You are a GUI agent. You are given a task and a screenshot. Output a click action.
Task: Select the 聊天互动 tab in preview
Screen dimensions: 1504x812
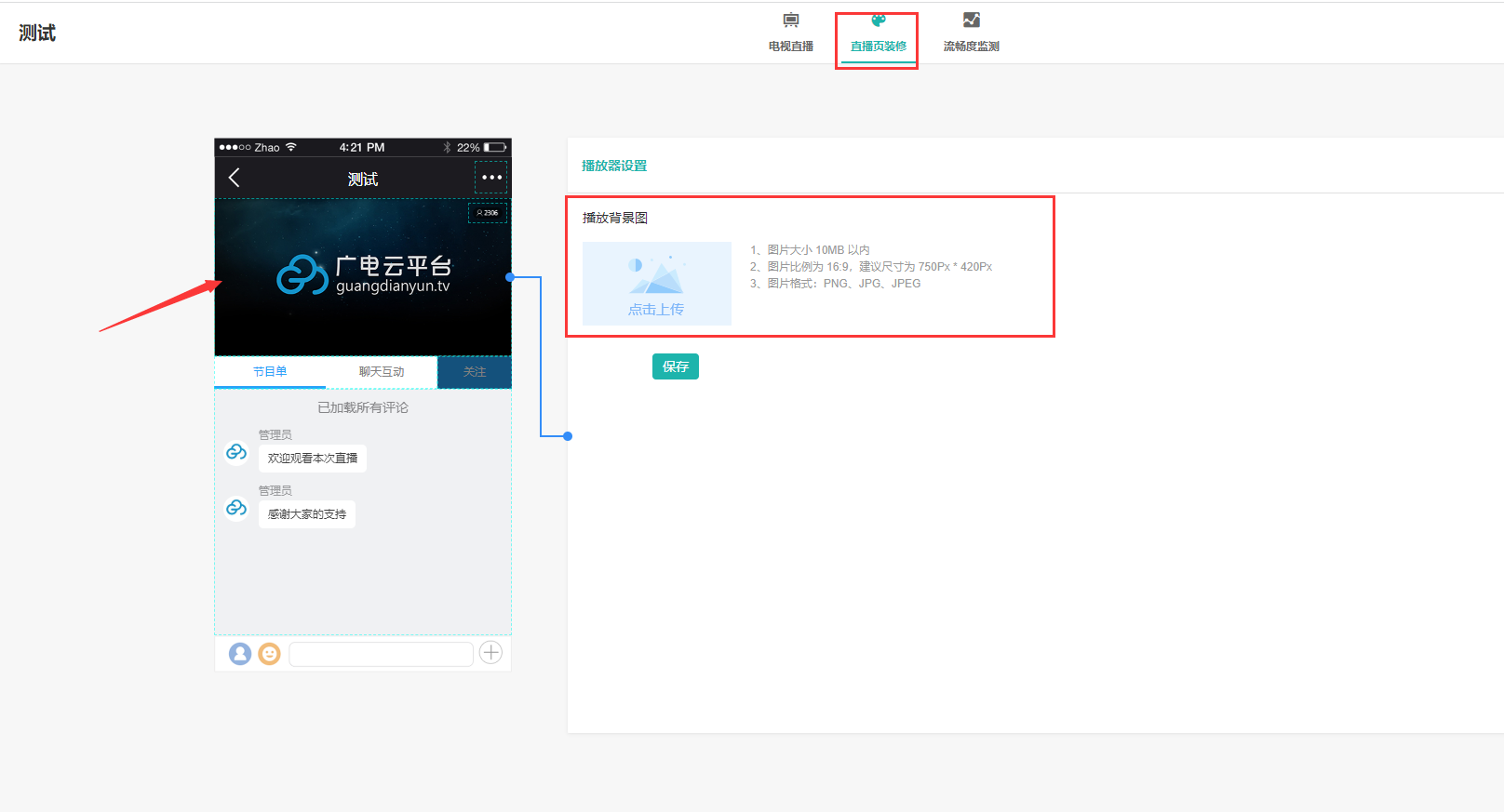[382, 371]
